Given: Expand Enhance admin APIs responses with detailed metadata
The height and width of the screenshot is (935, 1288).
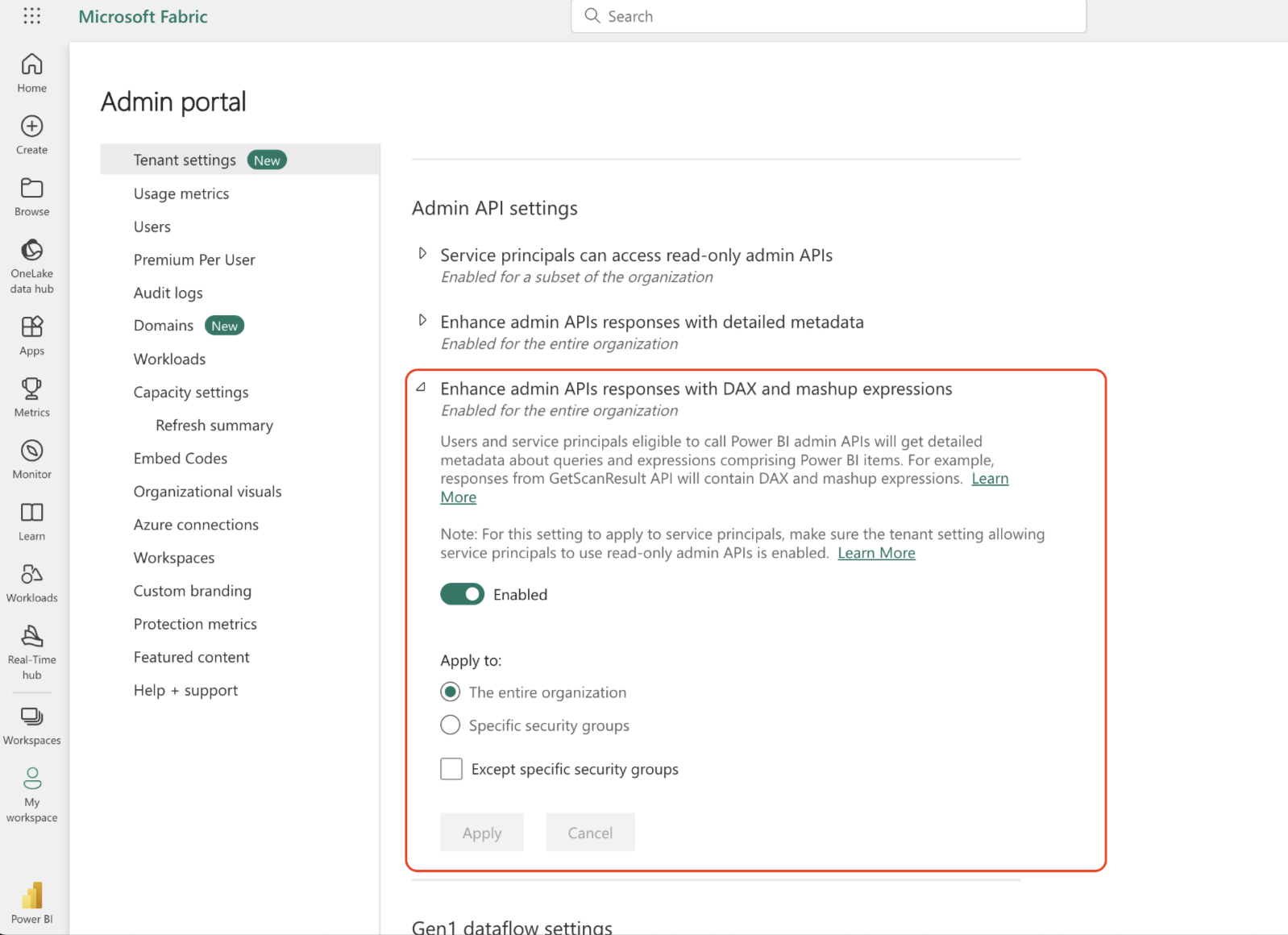Looking at the screenshot, I should tap(422, 321).
